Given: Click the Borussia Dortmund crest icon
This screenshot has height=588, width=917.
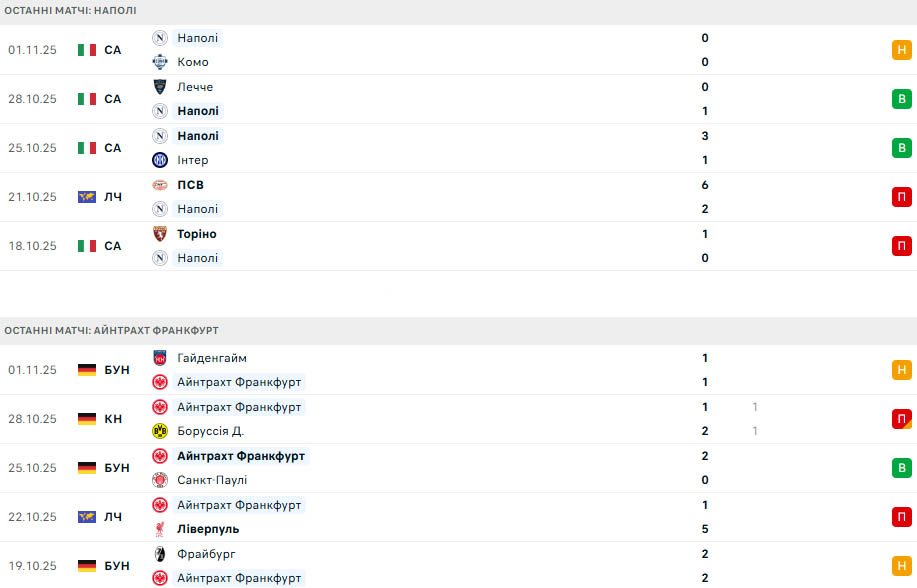Looking at the screenshot, I should 160,431.
